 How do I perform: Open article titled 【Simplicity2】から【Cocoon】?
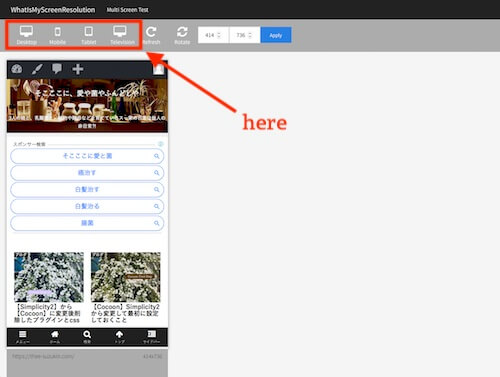(47, 313)
